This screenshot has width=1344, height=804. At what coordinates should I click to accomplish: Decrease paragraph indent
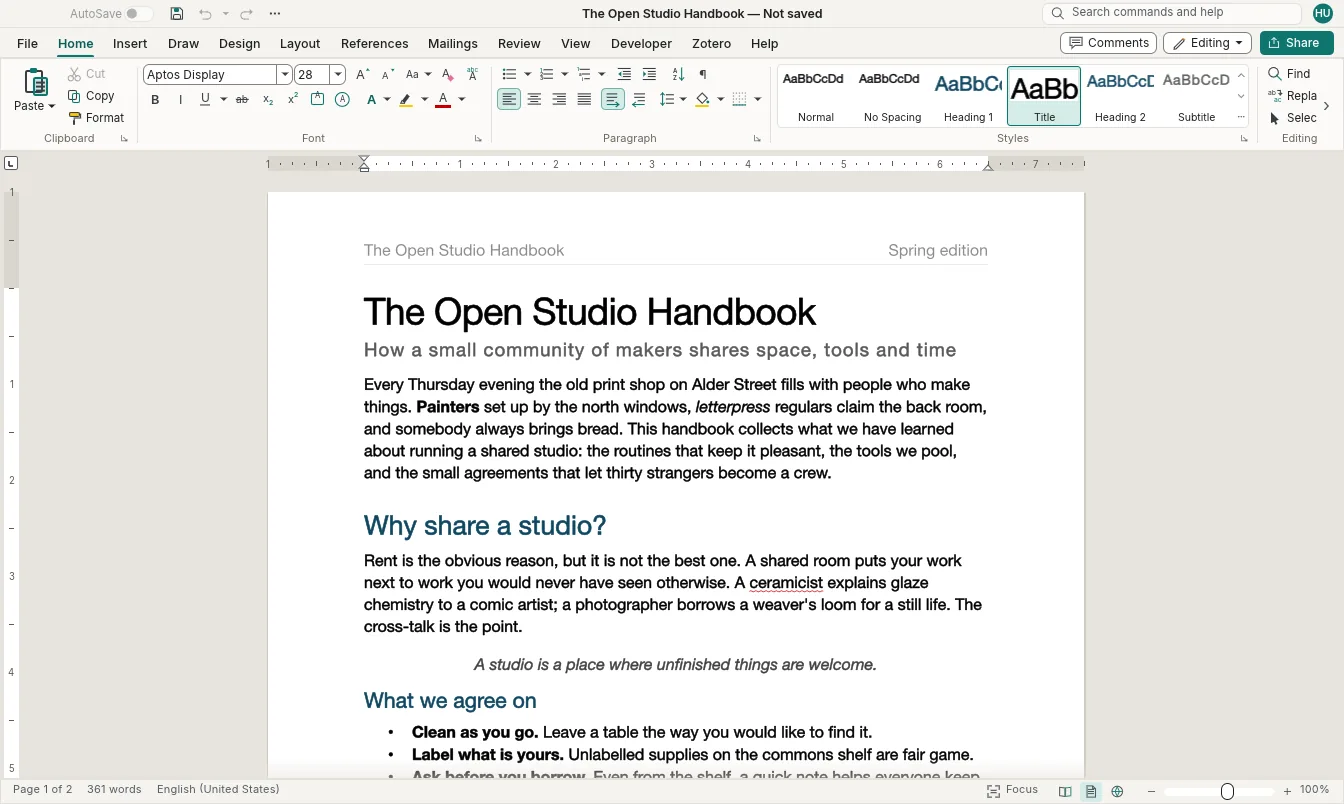point(624,74)
